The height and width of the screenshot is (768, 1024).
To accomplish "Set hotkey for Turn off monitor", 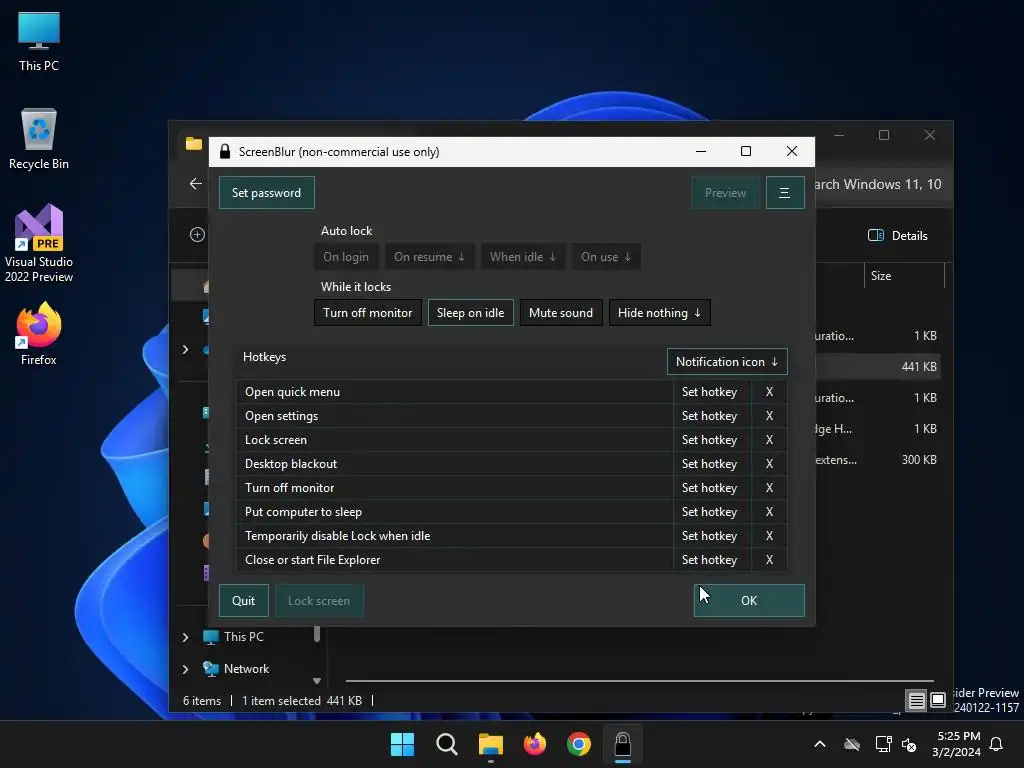I will (710, 488).
